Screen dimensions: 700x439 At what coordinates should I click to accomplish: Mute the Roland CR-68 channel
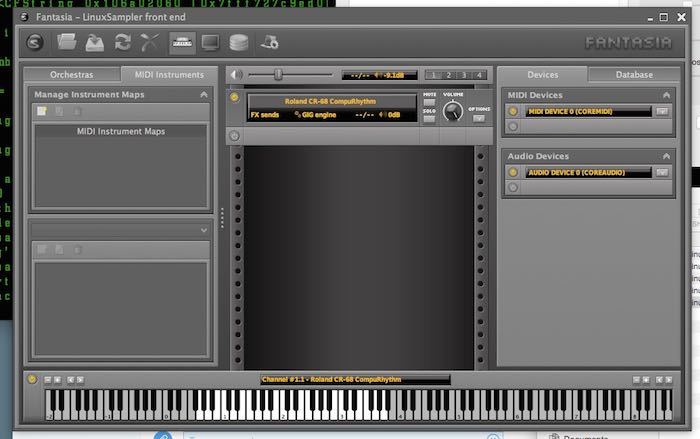pos(429,103)
